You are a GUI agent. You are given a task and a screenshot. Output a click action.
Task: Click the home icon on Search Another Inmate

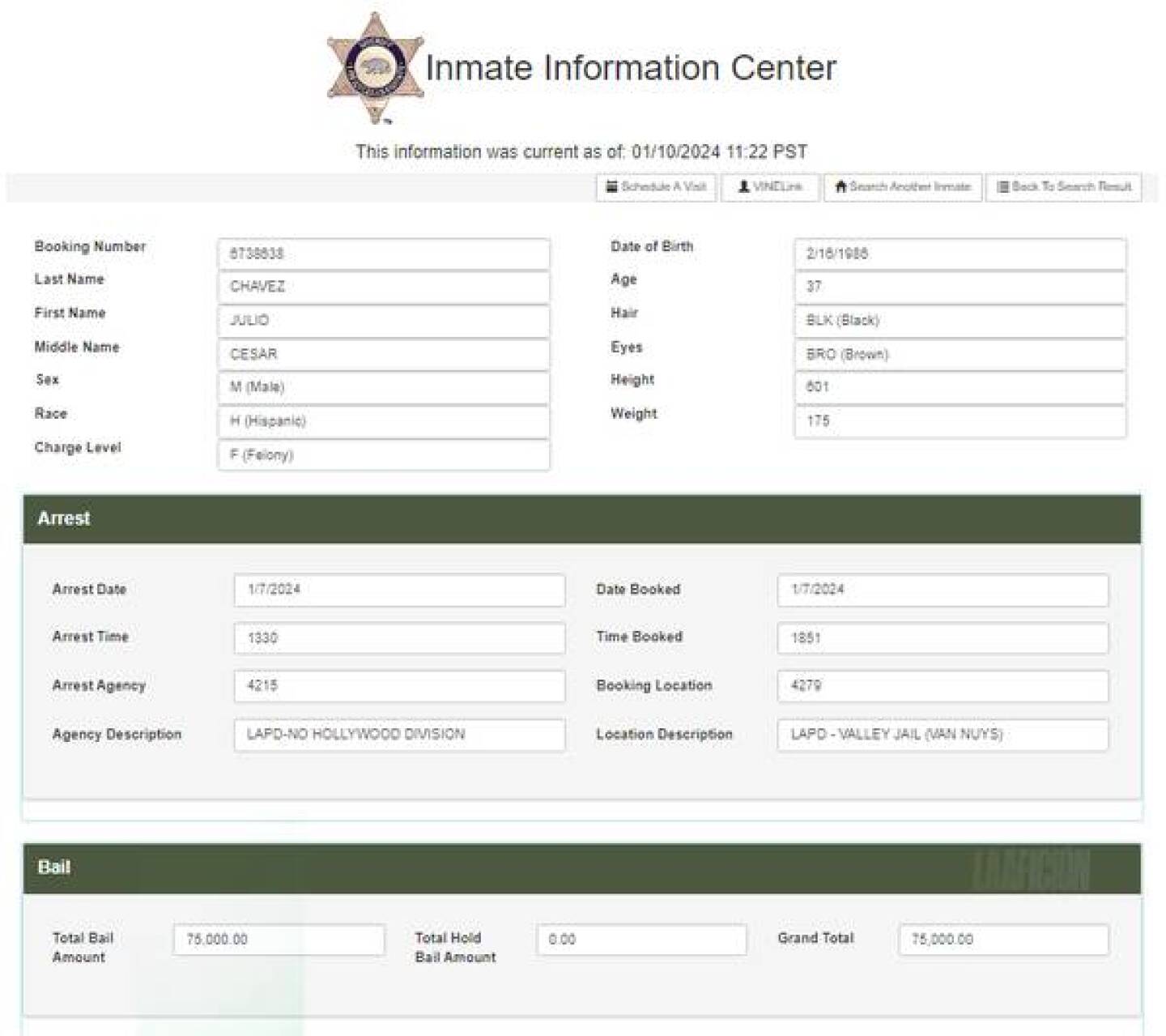pyautogui.click(x=840, y=187)
